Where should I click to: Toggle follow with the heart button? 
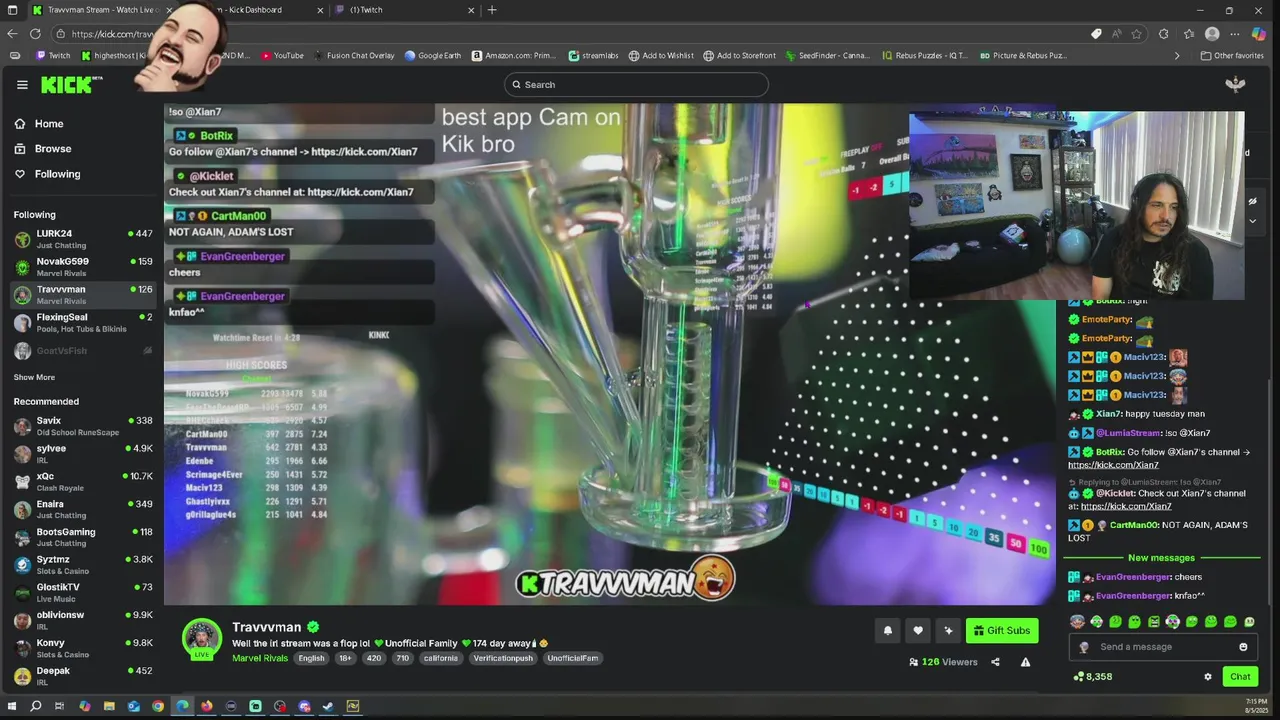click(x=918, y=630)
